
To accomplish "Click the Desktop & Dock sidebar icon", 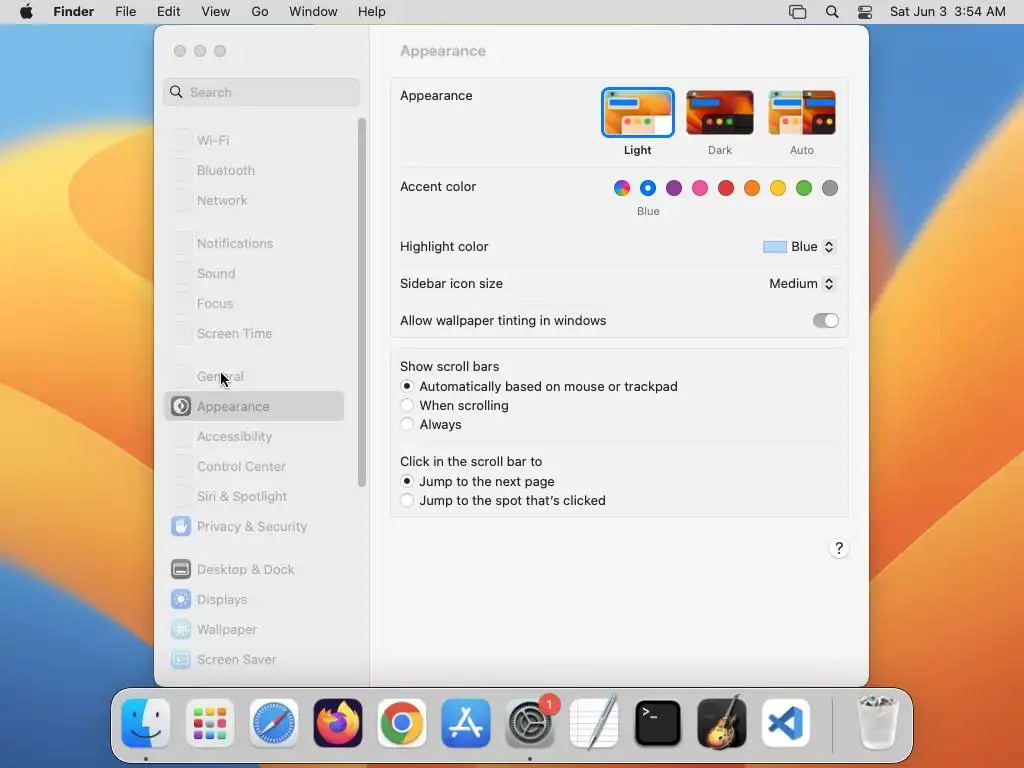I will point(181,569).
